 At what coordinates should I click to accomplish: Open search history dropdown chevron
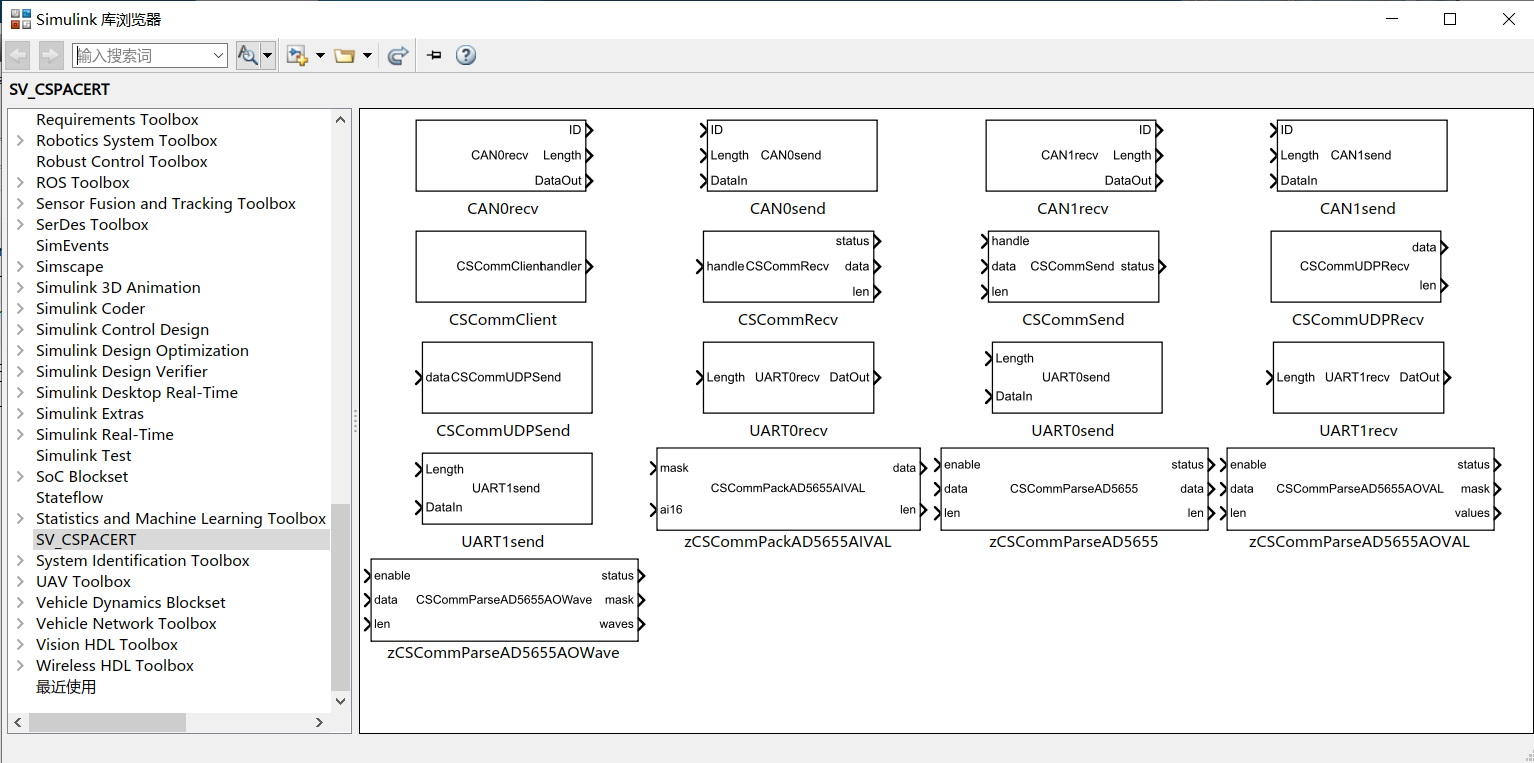click(x=219, y=56)
